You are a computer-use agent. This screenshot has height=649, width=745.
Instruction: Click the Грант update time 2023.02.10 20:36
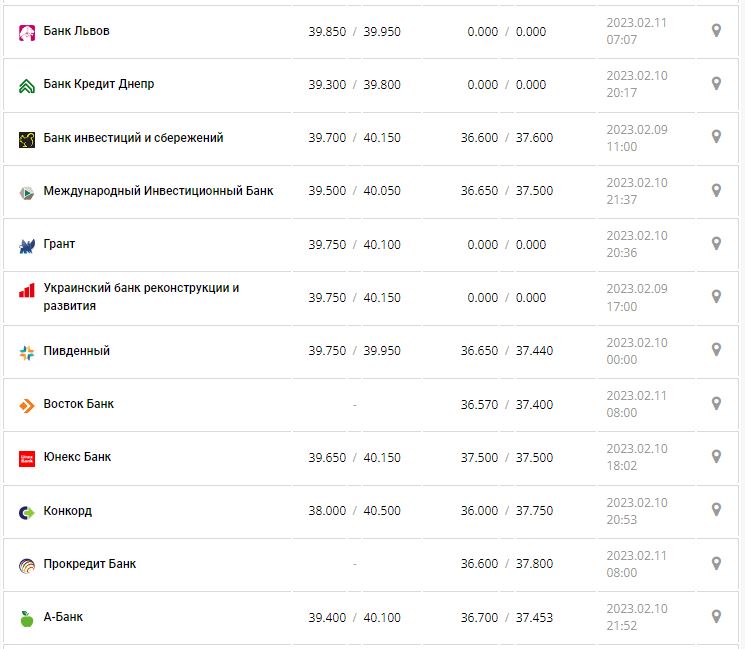pyautogui.click(x=636, y=244)
